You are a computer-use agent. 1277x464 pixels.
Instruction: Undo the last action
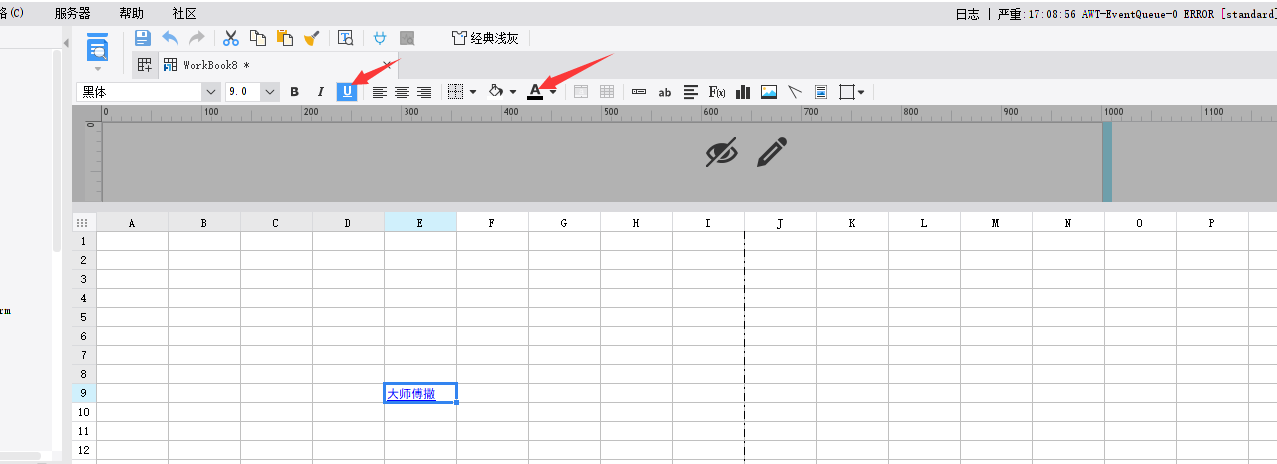(170, 38)
